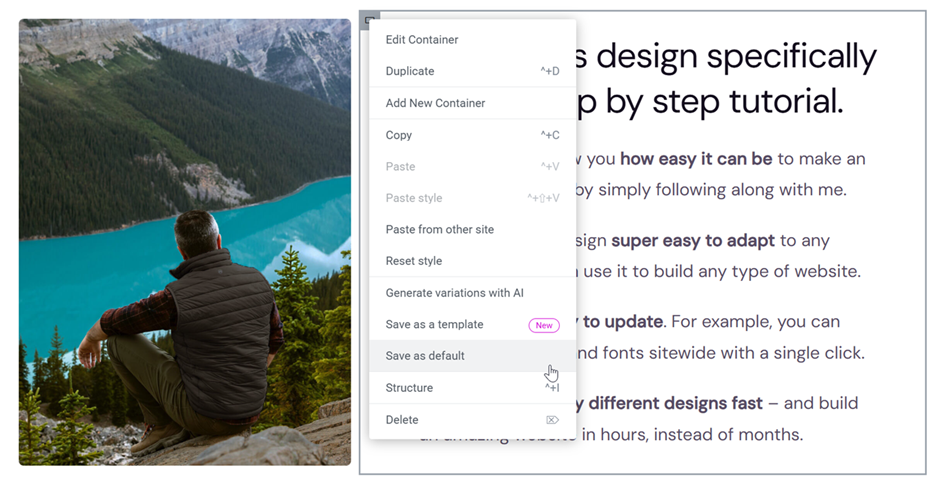Click the container handle icon above the menu
The width and height of the screenshot is (951, 496).
tap(368, 21)
